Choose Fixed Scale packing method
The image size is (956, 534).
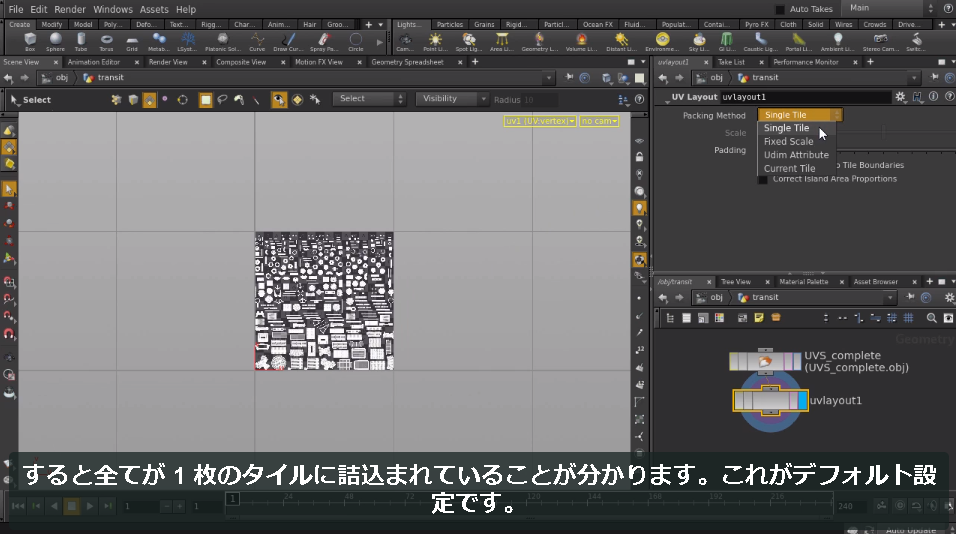[x=788, y=141]
